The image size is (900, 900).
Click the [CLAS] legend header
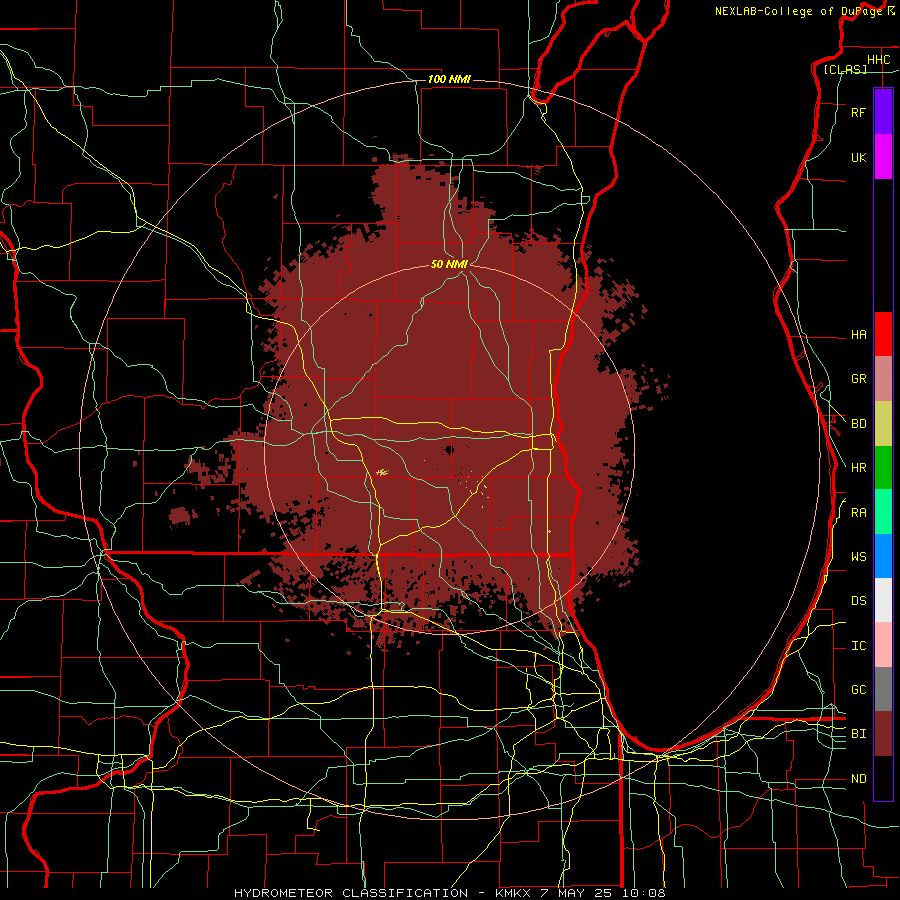pos(845,69)
